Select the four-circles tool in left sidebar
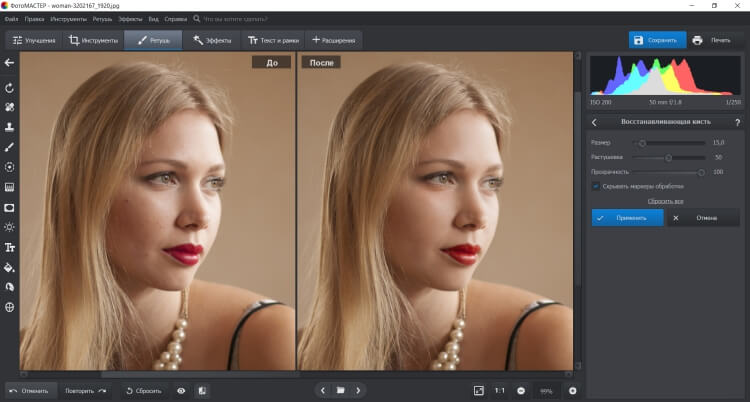The image size is (750, 402). point(9,107)
